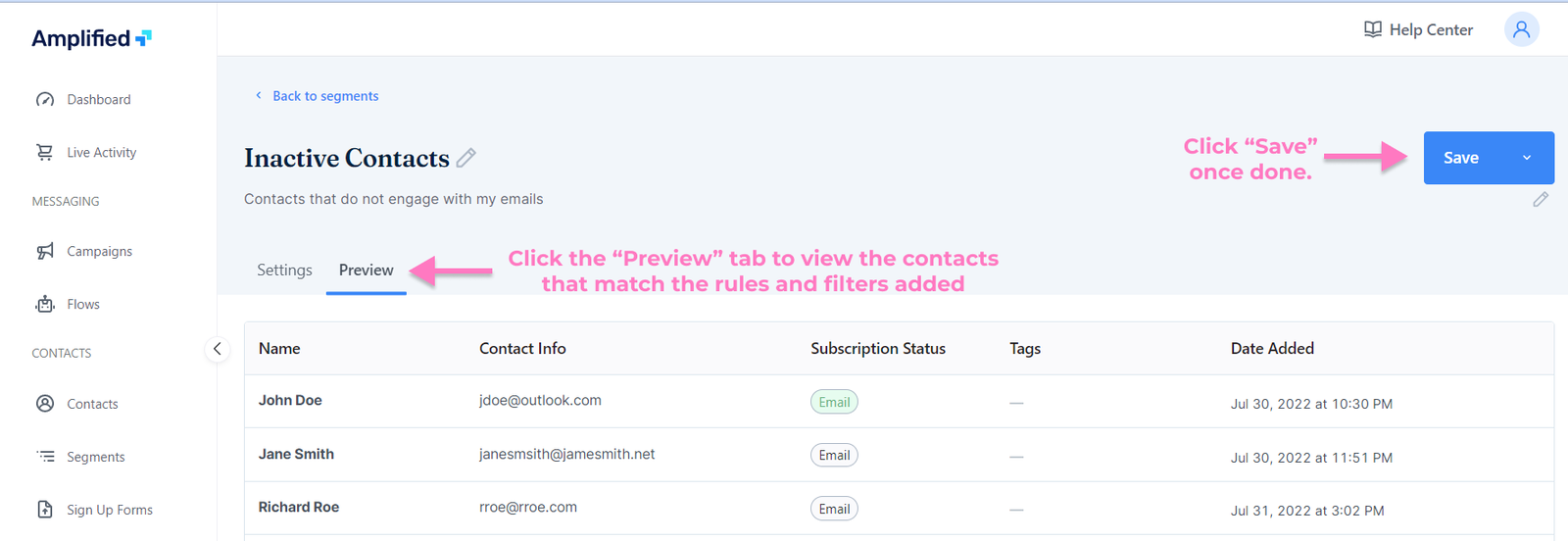
Task: Switch to the Settings tab
Action: tap(284, 270)
